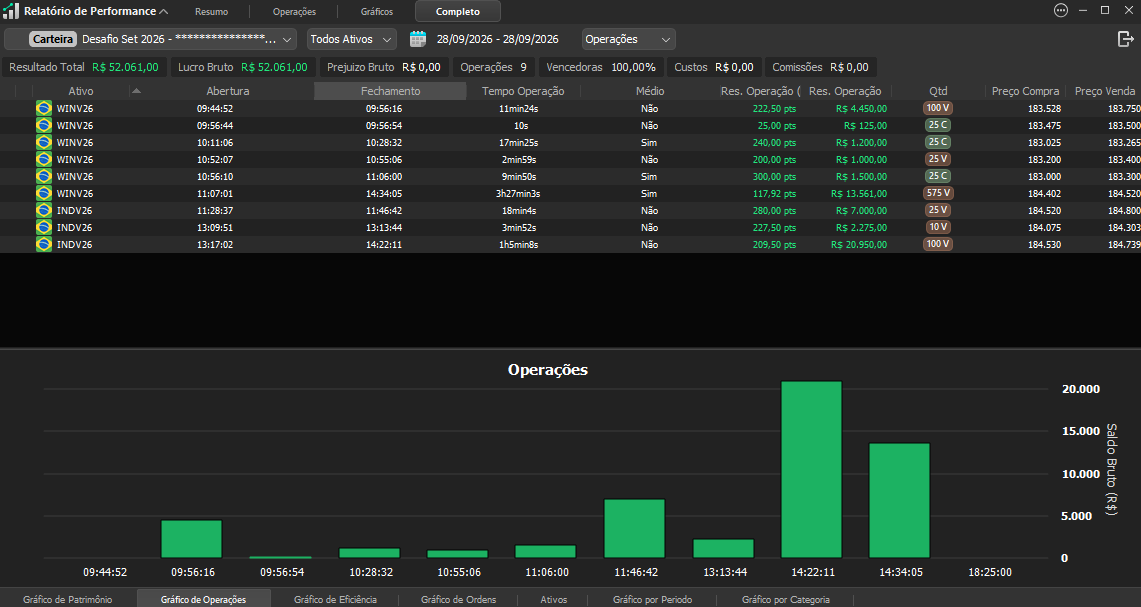The height and width of the screenshot is (607, 1141).
Task: Sort by the Abertura column header
Action: (228, 91)
